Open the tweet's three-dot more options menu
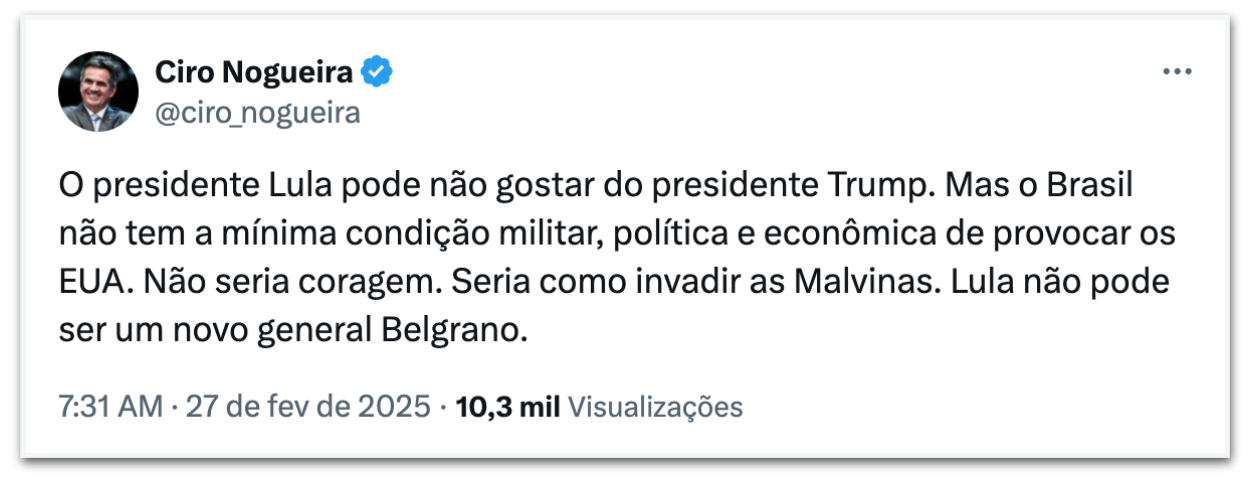The height and width of the screenshot is (478, 1250). pos(1177,73)
